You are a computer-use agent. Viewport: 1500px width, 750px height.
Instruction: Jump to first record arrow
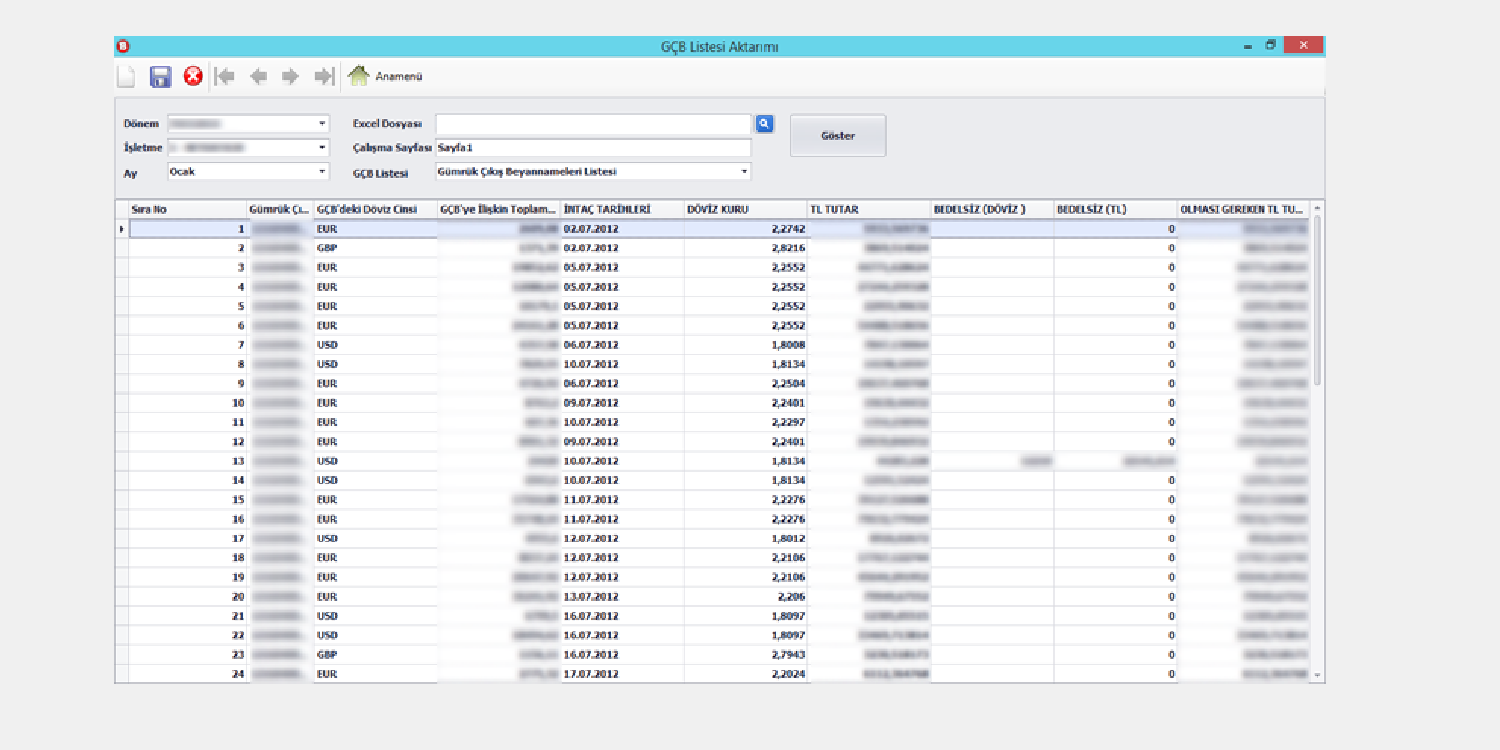click(225, 77)
